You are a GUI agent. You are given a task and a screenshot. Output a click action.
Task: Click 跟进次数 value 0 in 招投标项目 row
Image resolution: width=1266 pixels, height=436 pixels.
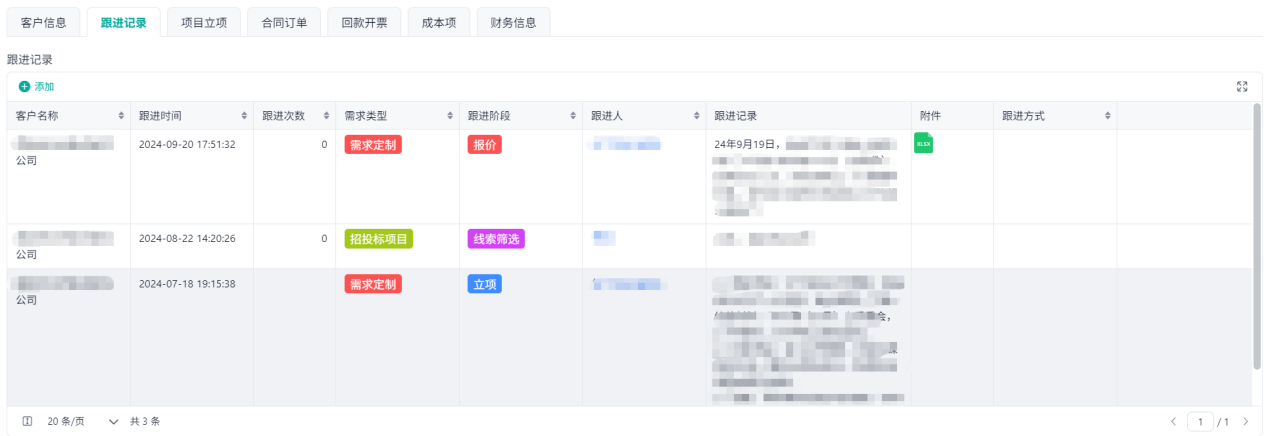coord(324,239)
